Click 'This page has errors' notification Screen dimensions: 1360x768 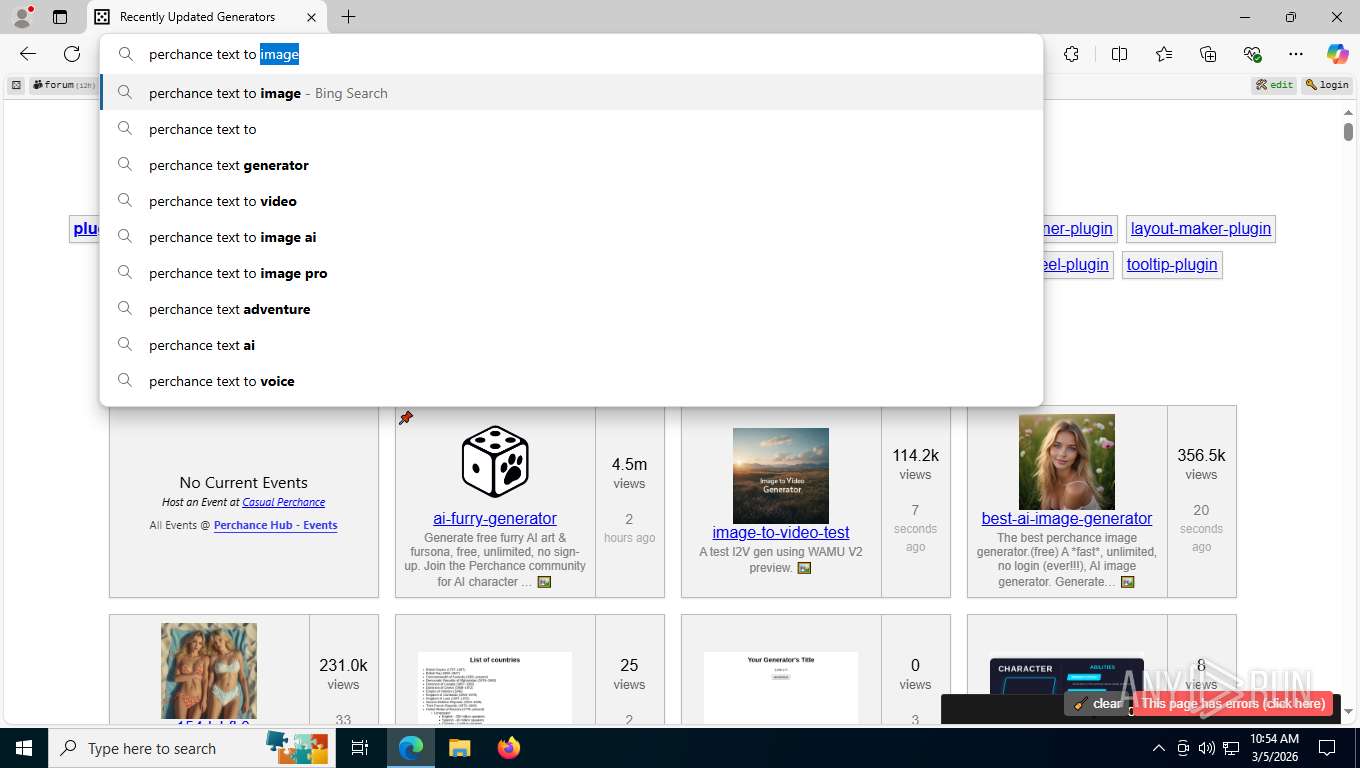tap(1233, 704)
